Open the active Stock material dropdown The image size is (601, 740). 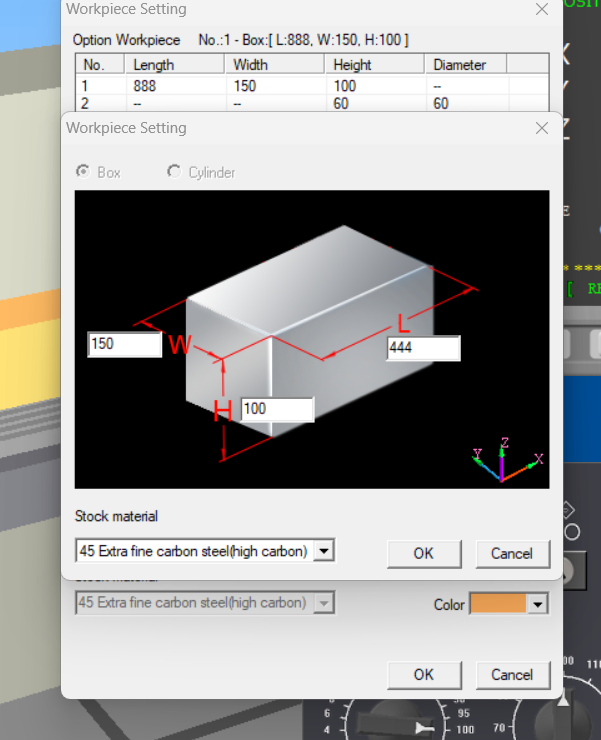(323, 551)
